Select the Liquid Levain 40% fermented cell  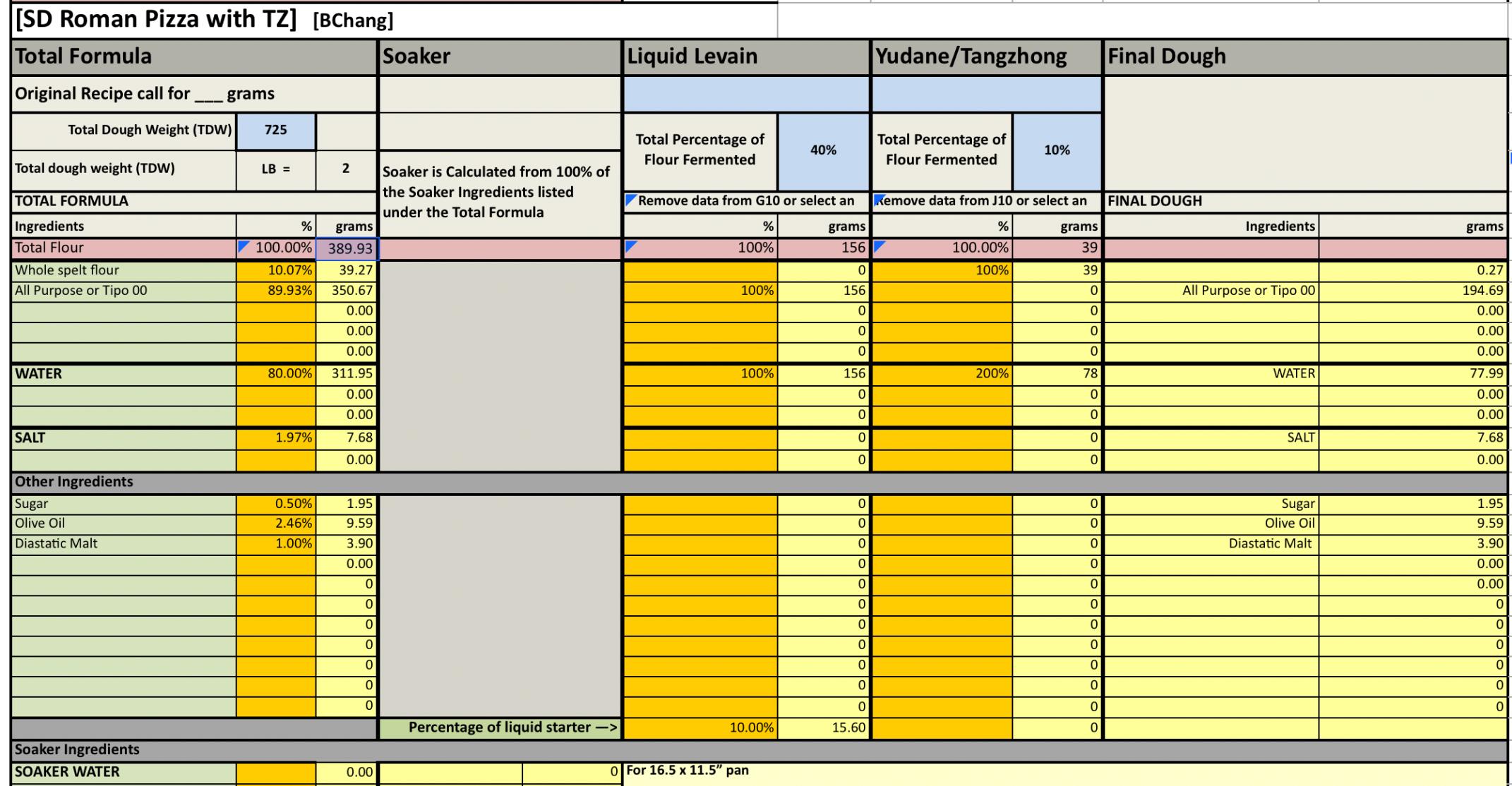tap(823, 150)
